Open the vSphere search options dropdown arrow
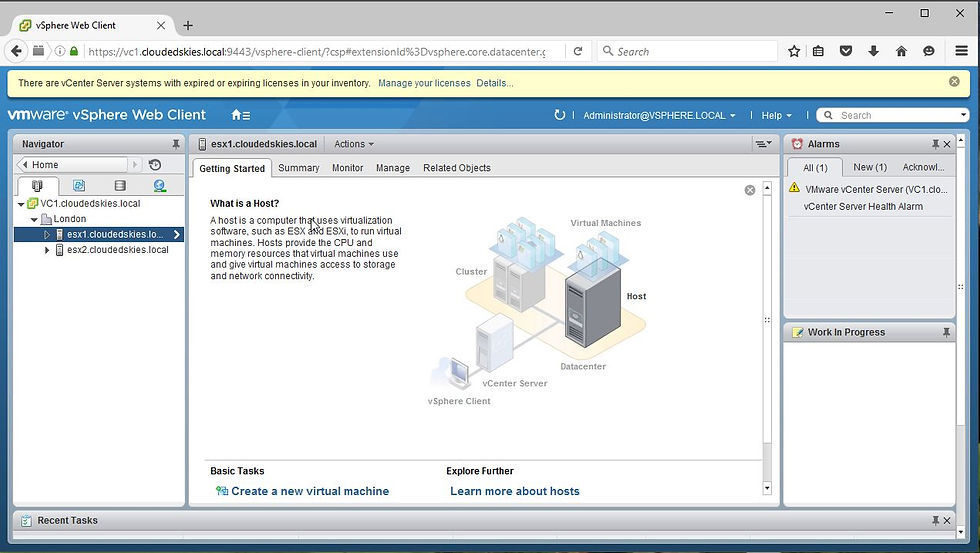The image size is (980, 553). pyautogui.click(x=963, y=115)
